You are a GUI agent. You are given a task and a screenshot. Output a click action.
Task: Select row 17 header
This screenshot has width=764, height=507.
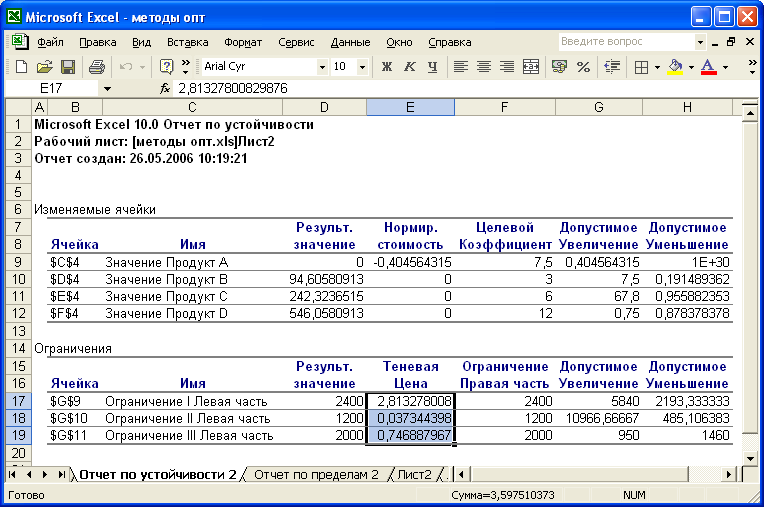tap(19, 401)
